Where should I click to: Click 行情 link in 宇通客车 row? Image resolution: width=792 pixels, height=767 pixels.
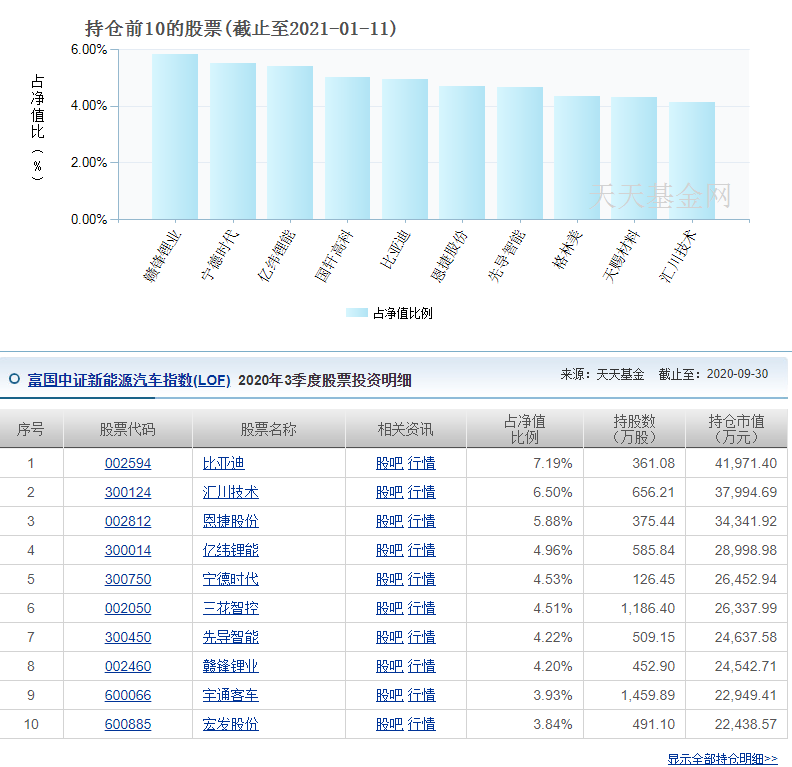[x=421, y=695]
